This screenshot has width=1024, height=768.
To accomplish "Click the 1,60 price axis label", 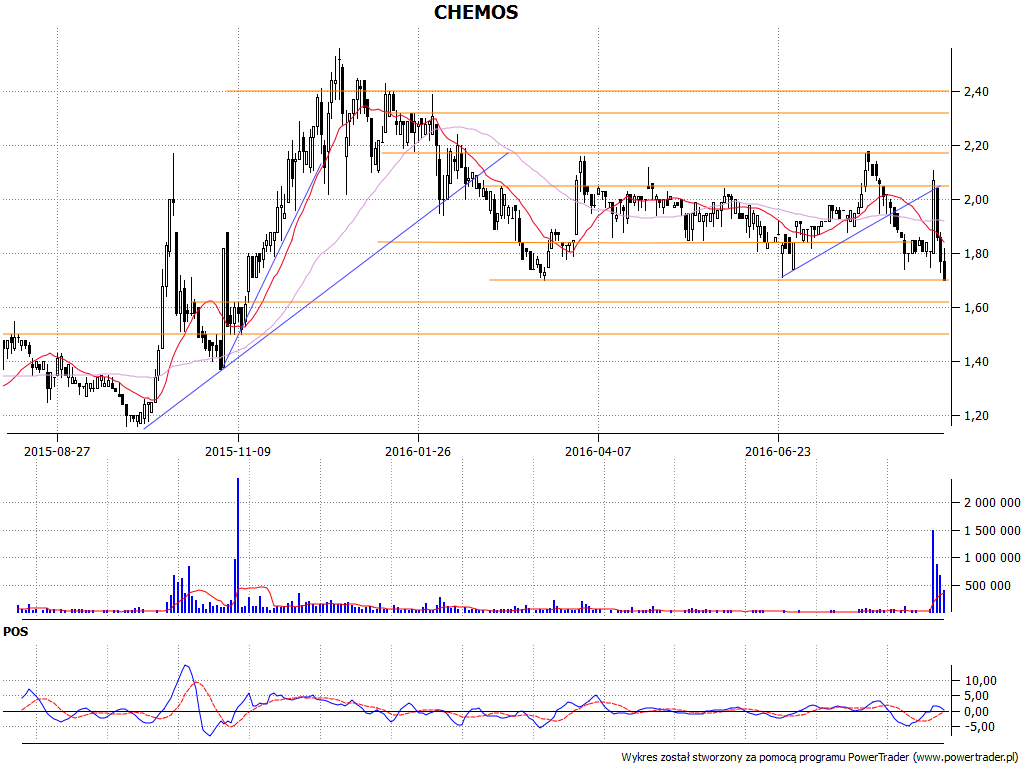I will click(x=976, y=308).
